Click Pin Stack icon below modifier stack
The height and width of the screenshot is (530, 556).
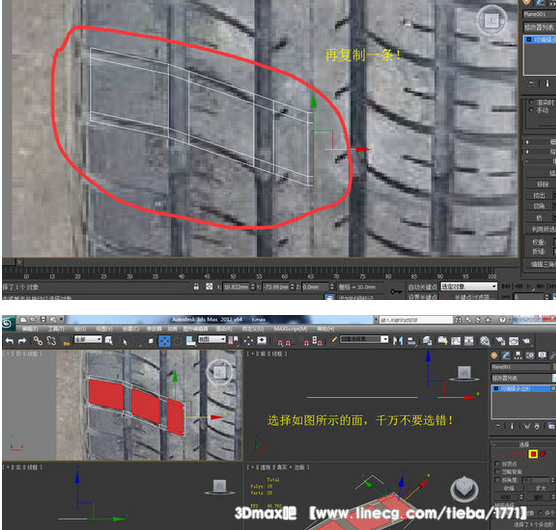point(498,426)
